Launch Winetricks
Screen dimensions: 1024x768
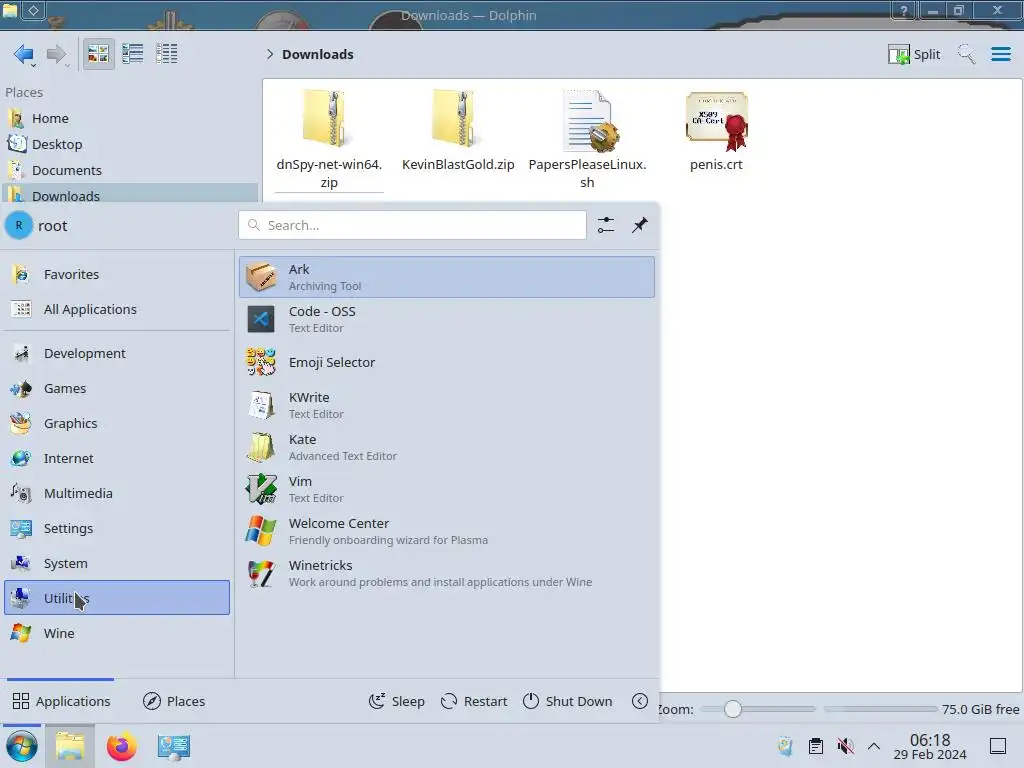pos(447,573)
